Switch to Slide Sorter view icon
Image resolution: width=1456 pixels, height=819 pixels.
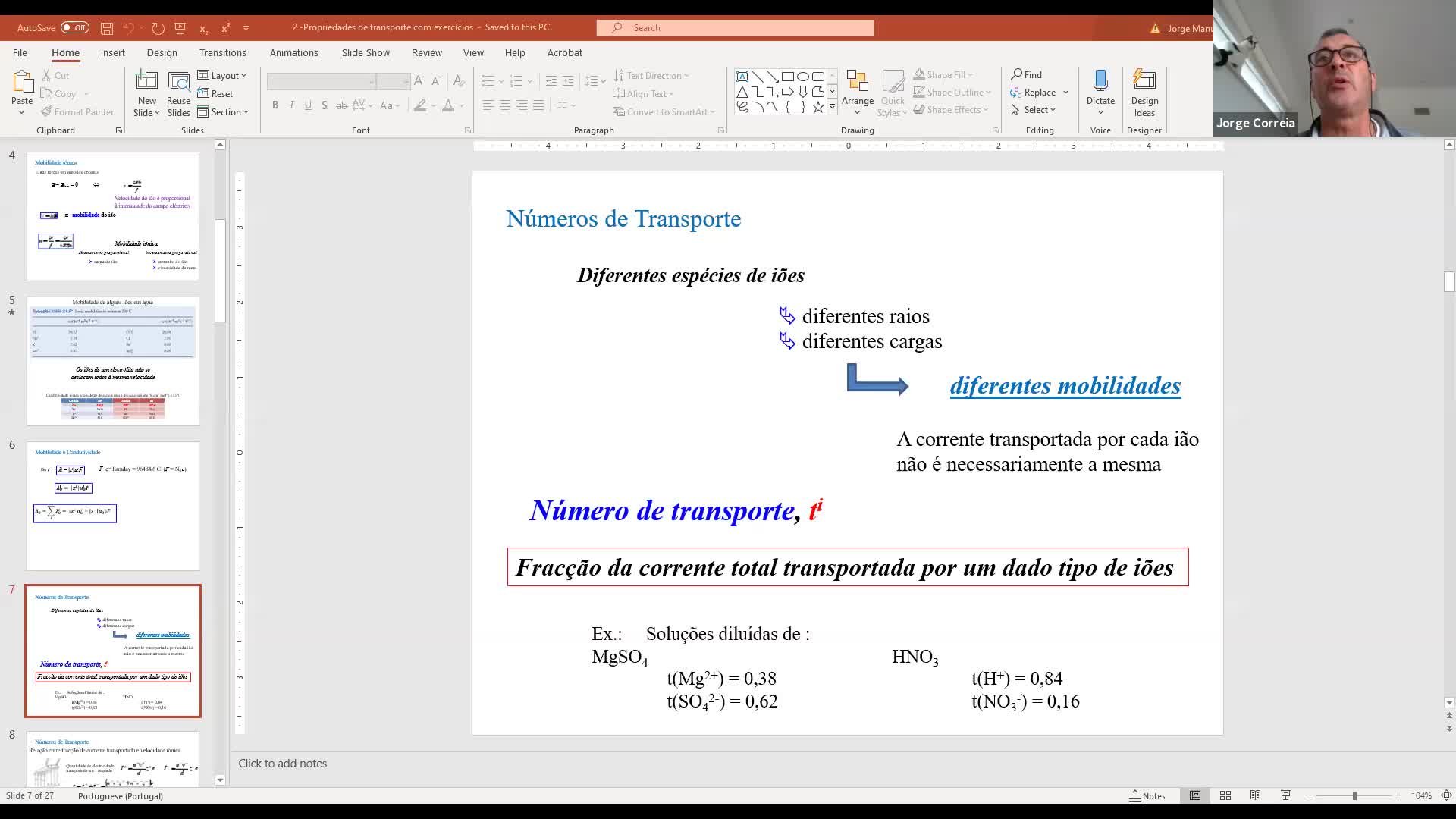coord(1225,795)
